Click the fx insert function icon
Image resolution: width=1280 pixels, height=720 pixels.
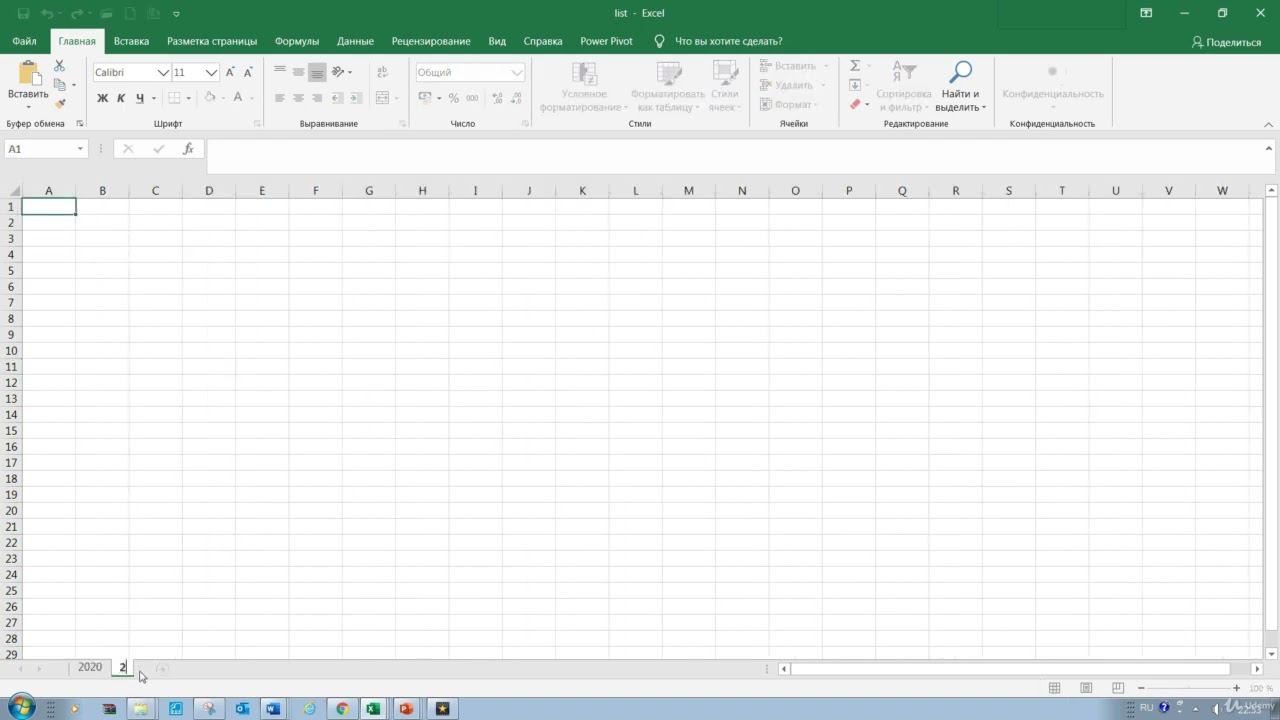188,149
